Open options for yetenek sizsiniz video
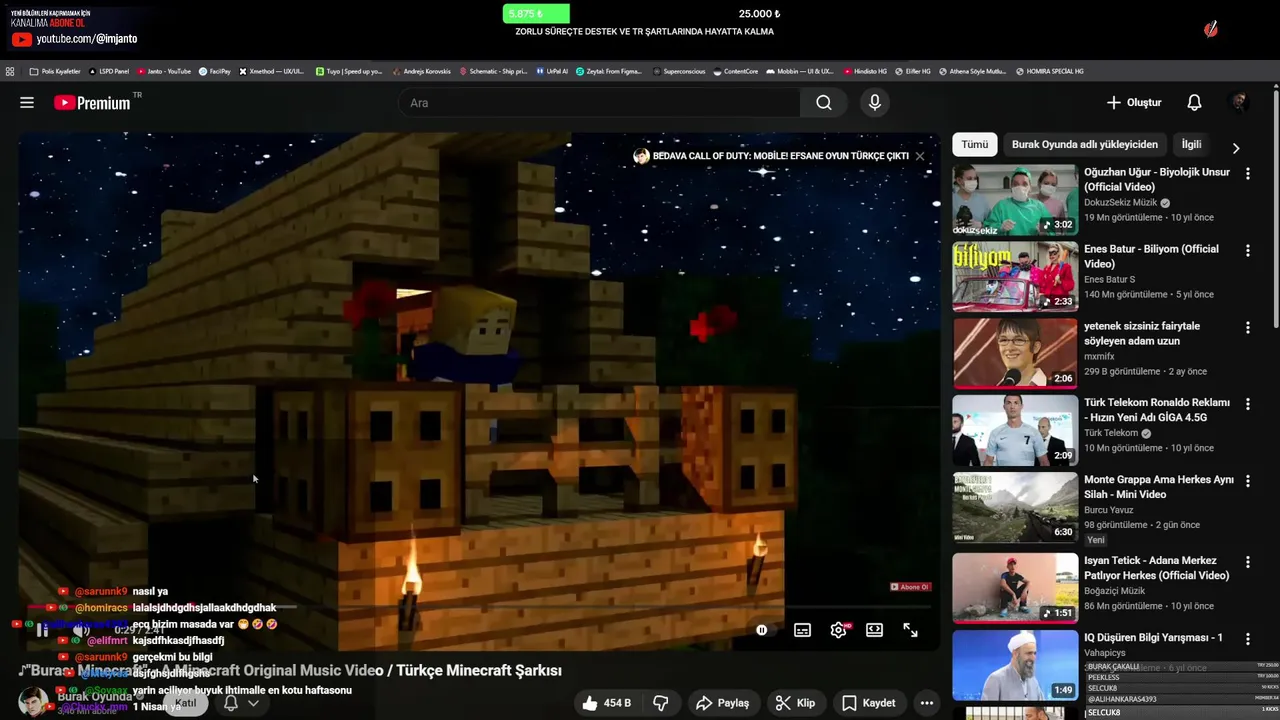The width and height of the screenshot is (1280, 720). coord(1247,327)
